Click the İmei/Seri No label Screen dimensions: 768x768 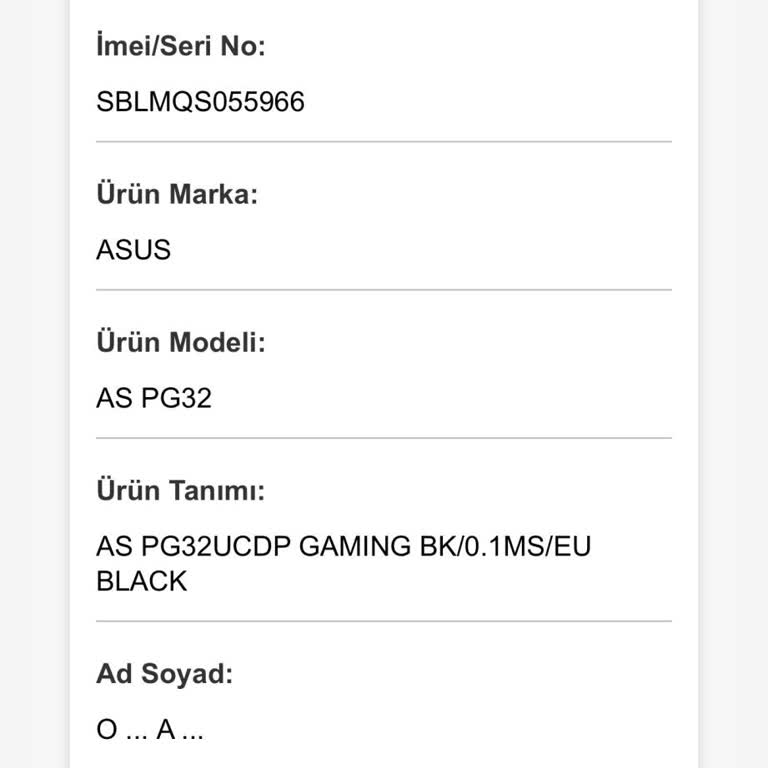(x=181, y=46)
